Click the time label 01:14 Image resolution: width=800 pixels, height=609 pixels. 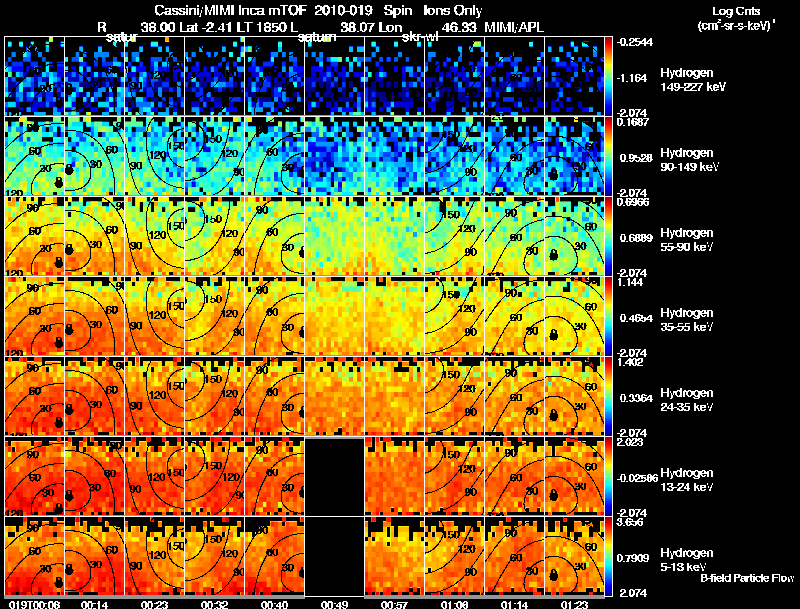pos(514,604)
